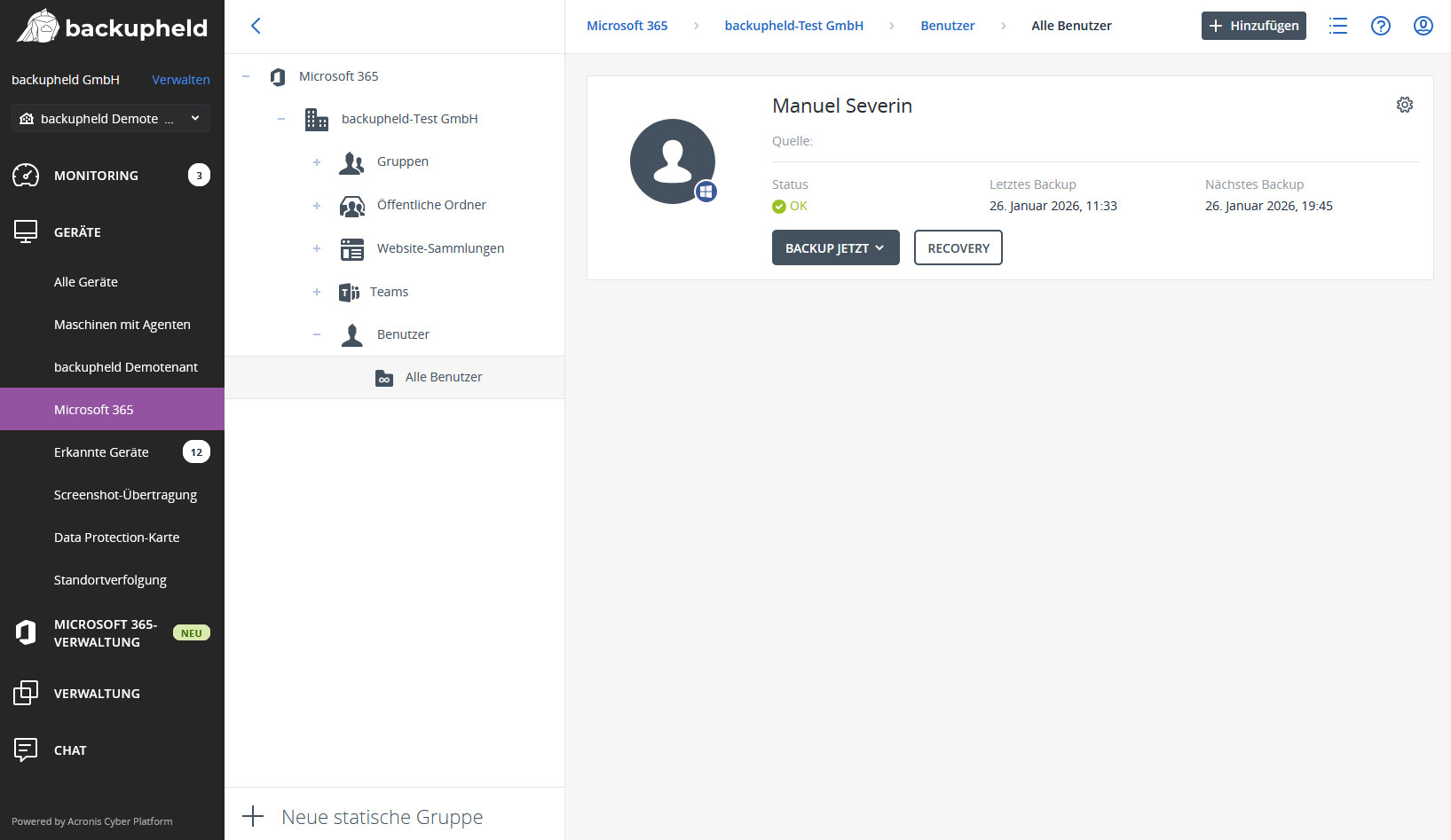Click the Chat icon in sidebar
This screenshot has width=1451, height=840.
coord(26,750)
